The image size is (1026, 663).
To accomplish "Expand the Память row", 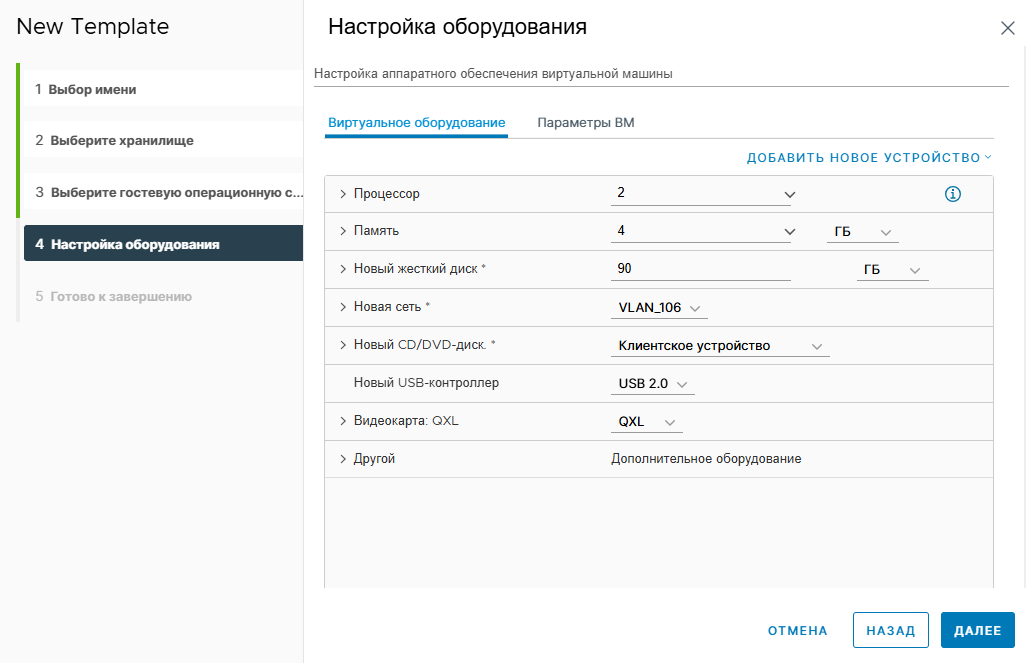I will [343, 231].
